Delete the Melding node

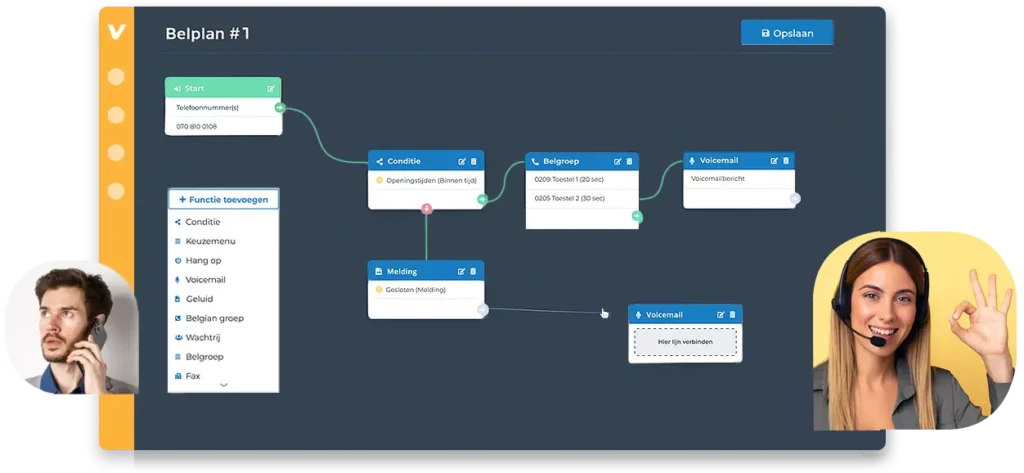click(474, 271)
